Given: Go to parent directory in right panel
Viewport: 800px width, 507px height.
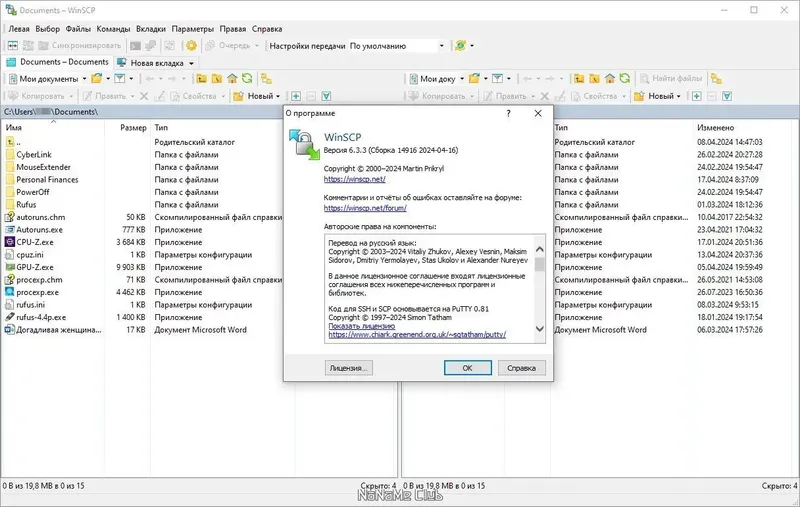Looking at the screenshot, I should [579, 79].
